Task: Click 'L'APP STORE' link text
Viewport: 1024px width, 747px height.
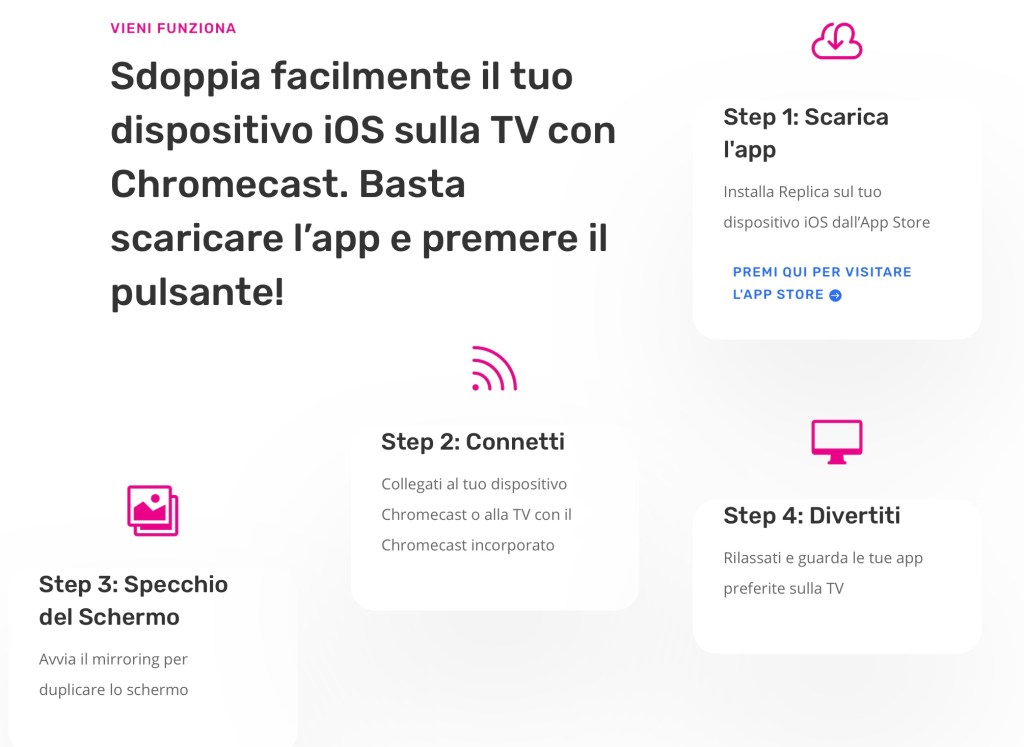Action: (x=778, y=295)
